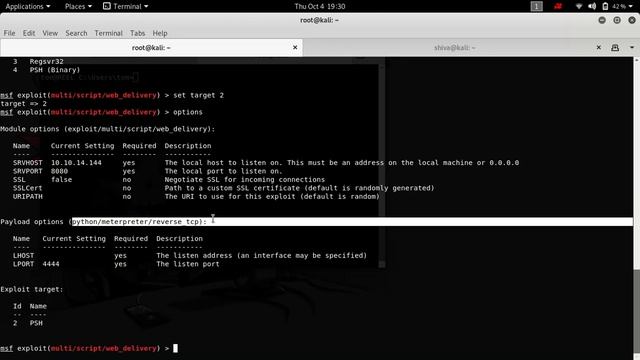The width and height of the screenshot is (640, 360).
Task: Open the Wi-Fi network icon
Action: point(579,6)
